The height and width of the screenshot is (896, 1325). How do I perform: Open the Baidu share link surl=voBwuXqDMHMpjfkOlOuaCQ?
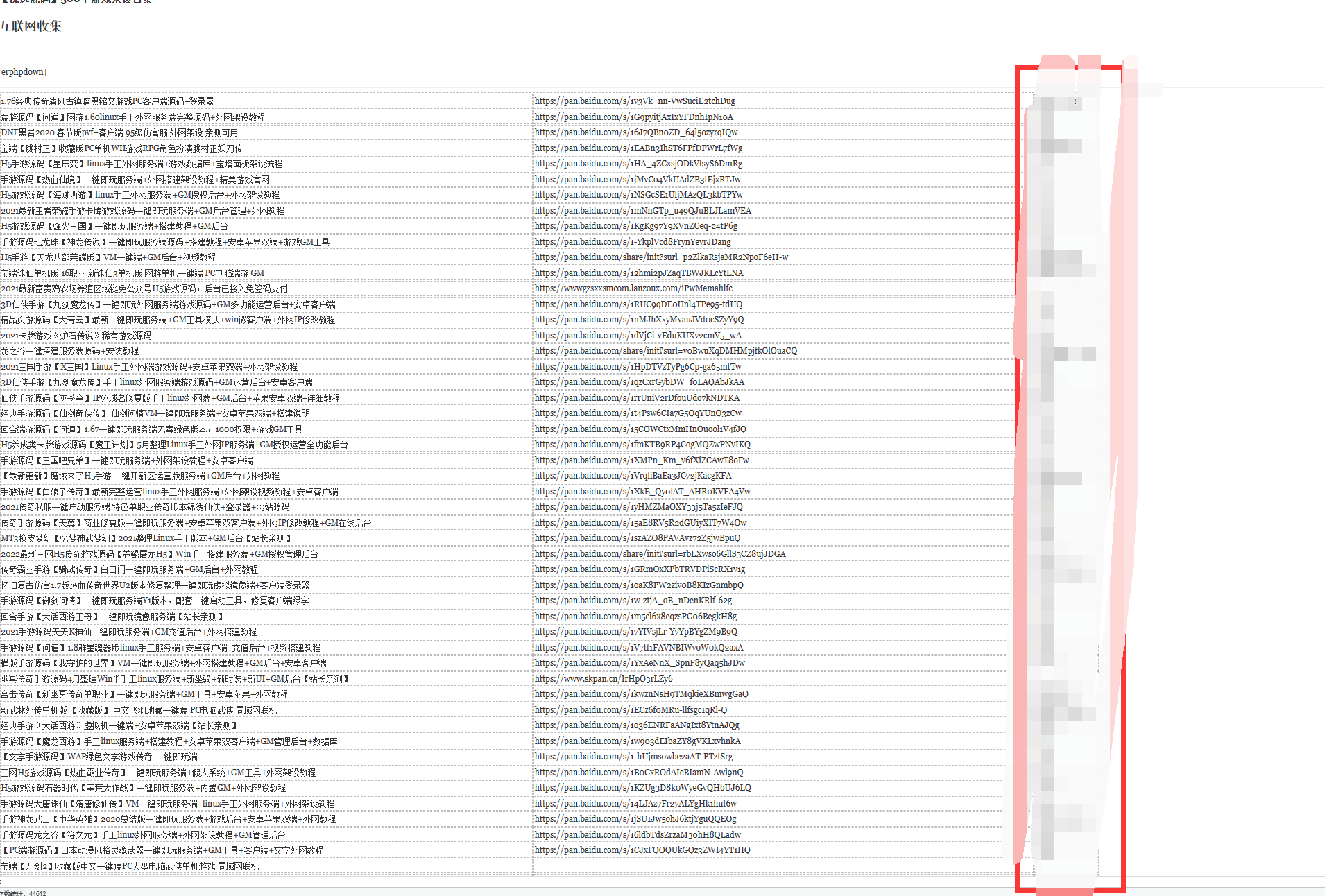[666, 351]
